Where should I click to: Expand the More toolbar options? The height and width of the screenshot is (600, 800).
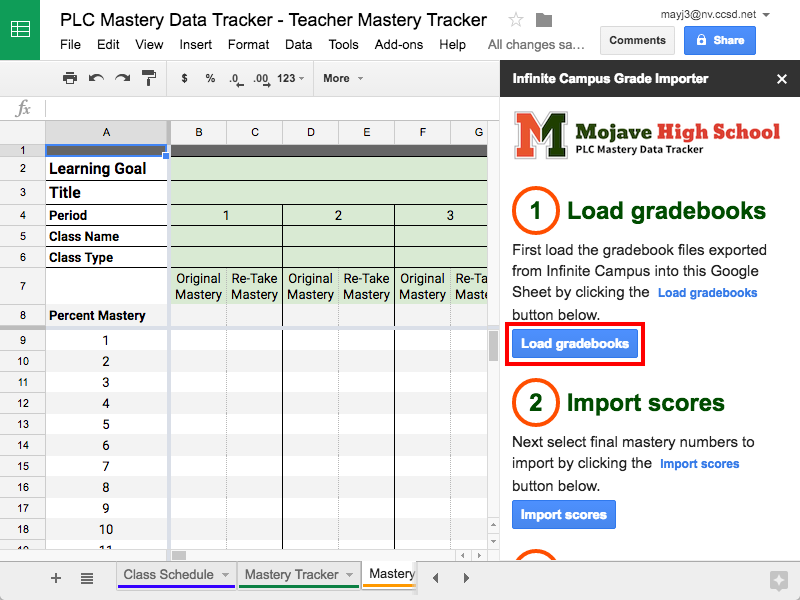pos(343,78)
